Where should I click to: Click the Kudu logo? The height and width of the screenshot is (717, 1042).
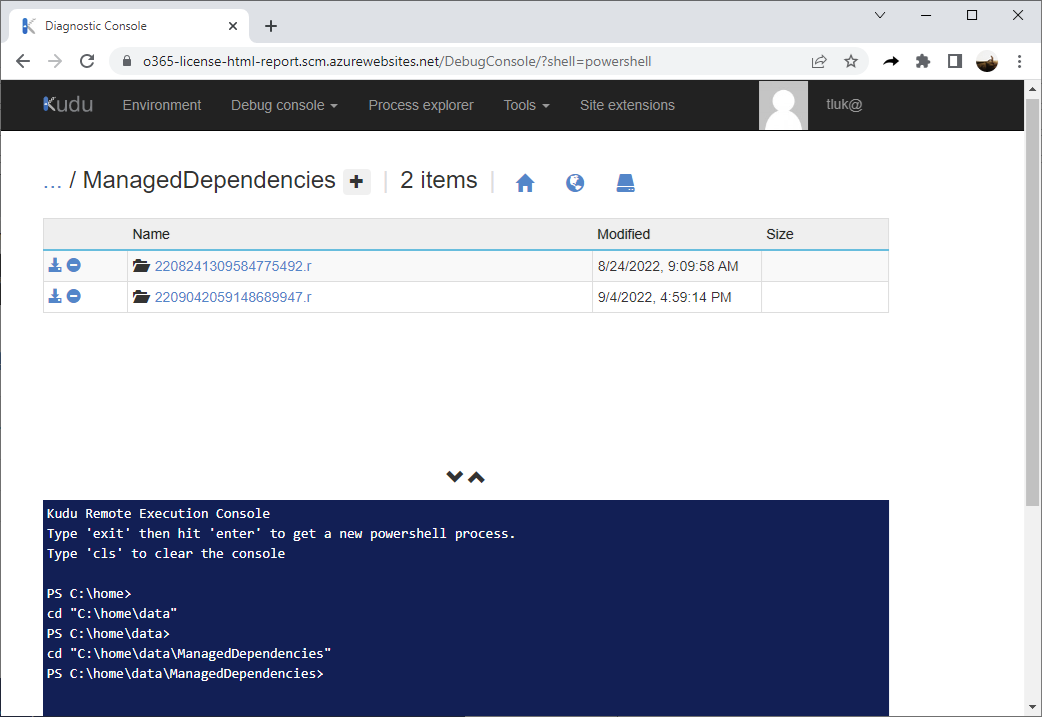(68, 104)
